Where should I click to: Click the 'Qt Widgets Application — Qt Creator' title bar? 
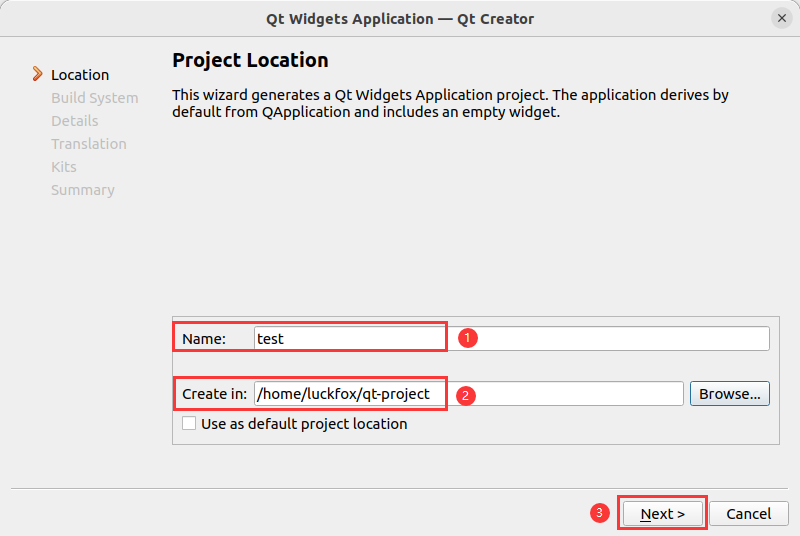tap(400, 18)
